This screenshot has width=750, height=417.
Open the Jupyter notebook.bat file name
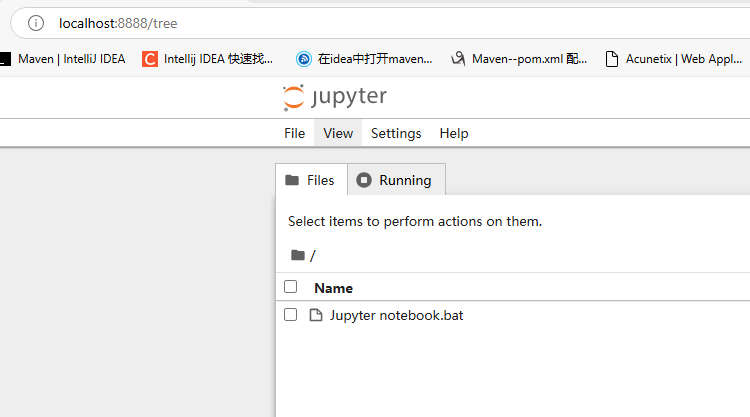[x=396, y=316]
